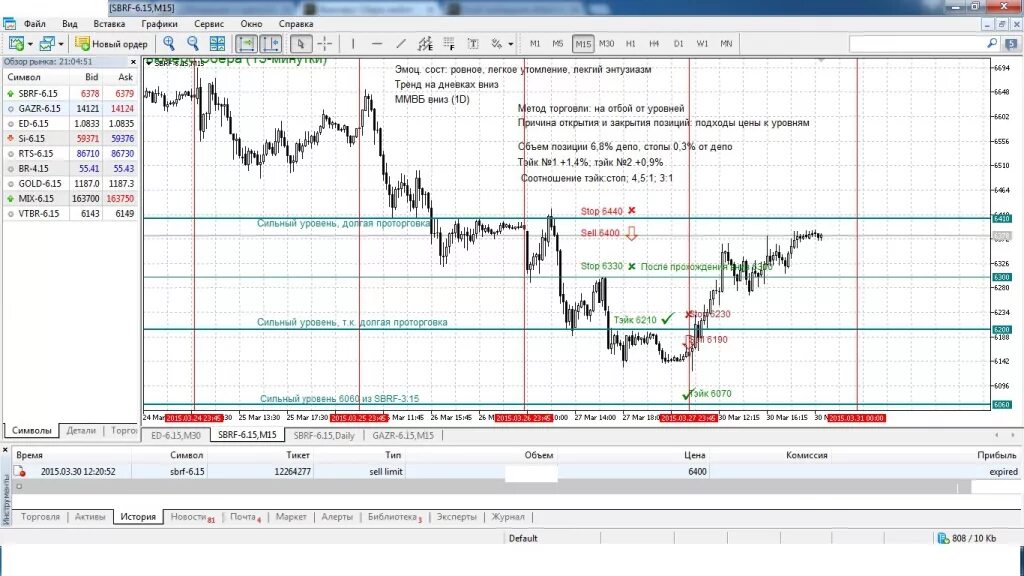Select the trendline drawing tool
This screenshot has width=1024, height=576.
401,44
